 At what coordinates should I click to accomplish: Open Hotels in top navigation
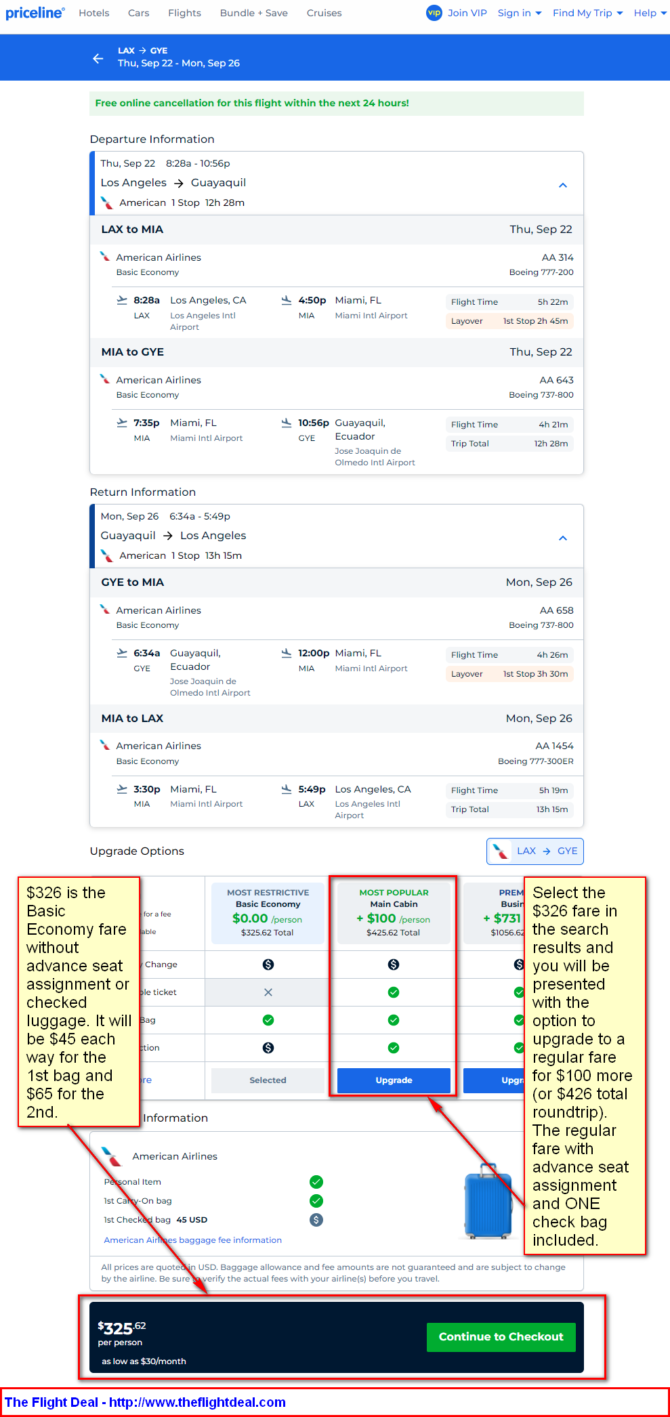(x=94, y=13)
